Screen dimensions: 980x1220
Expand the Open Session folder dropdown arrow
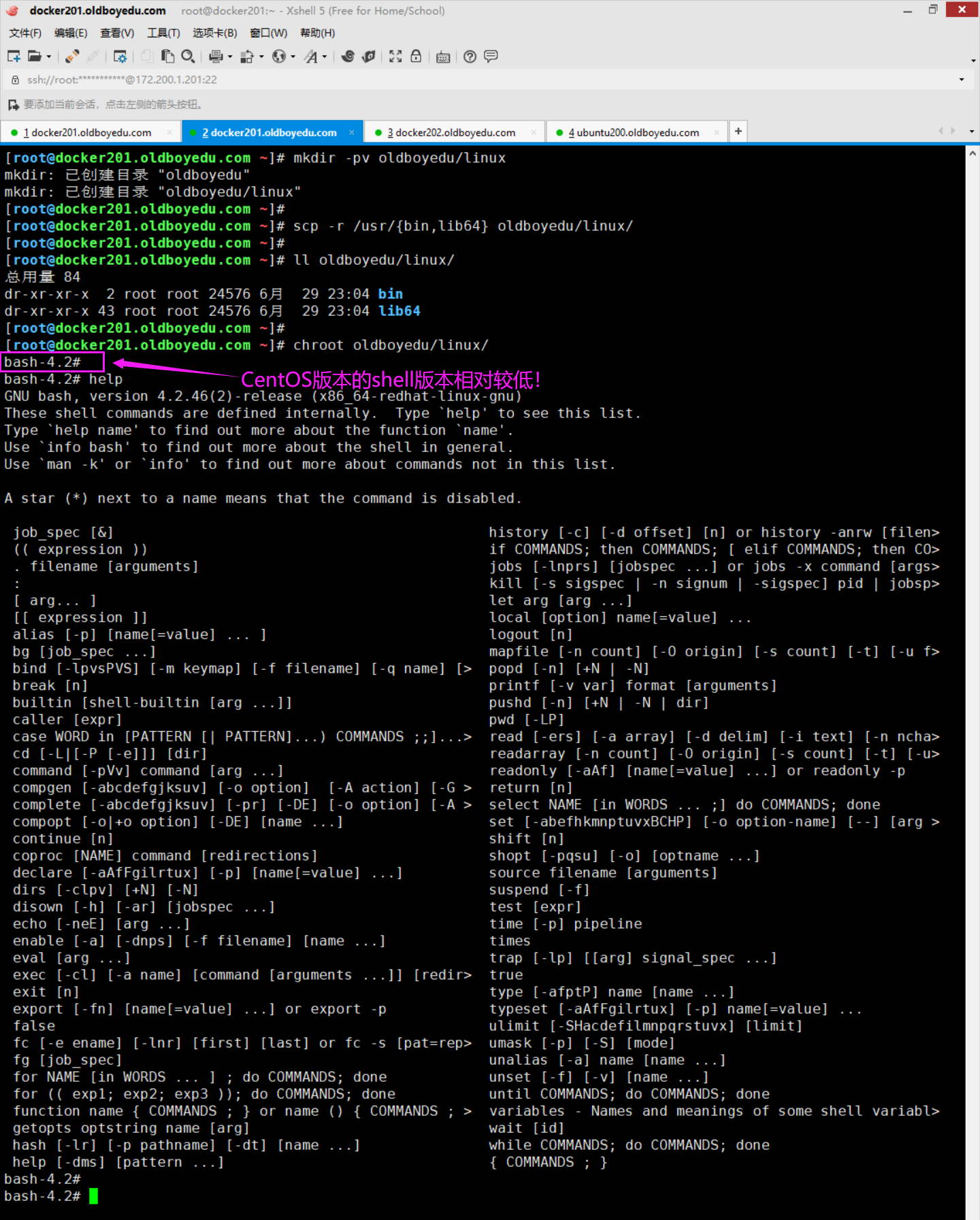(x=49, y=57)
